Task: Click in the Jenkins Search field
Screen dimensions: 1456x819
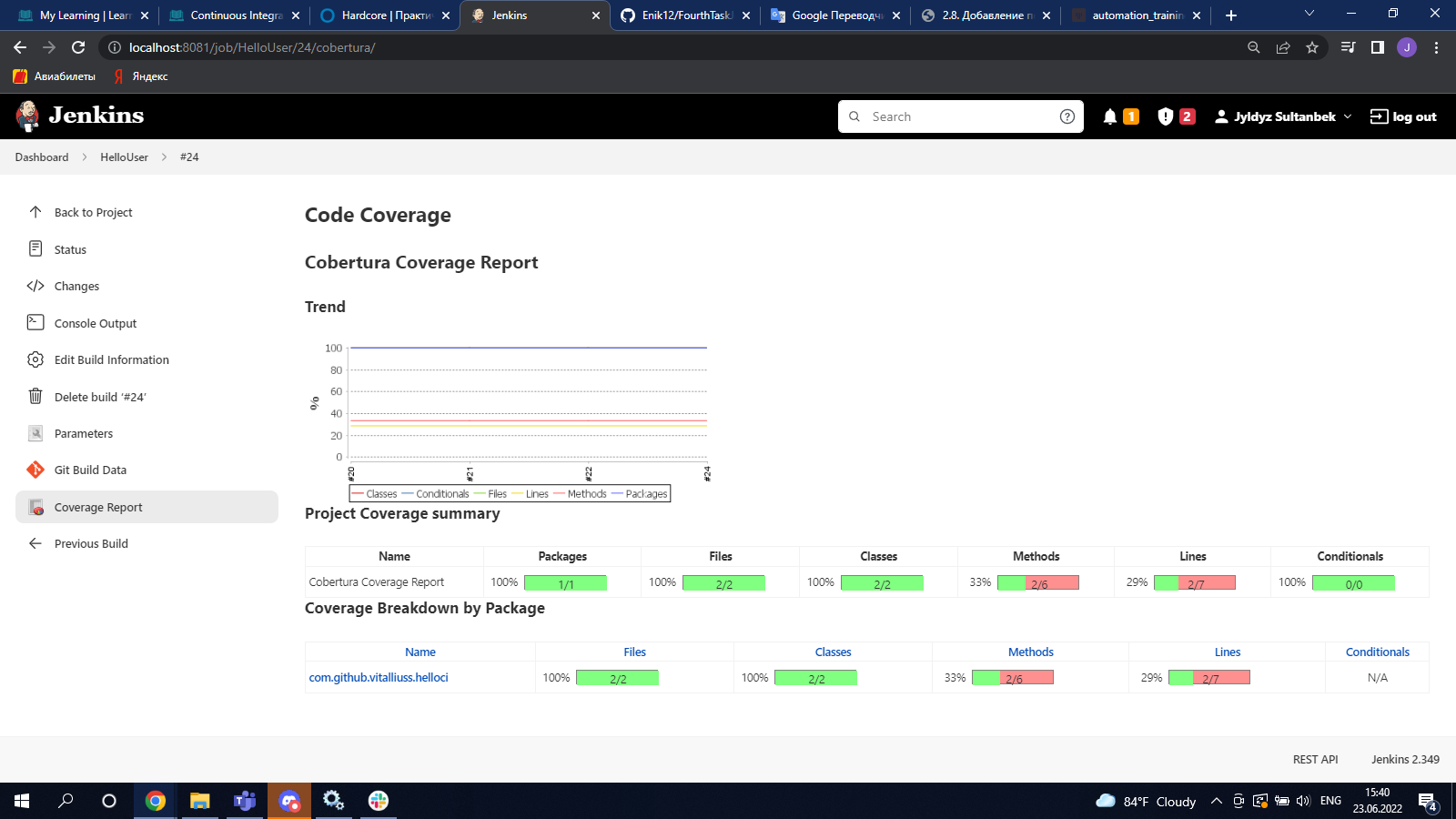Action: pyautogui.click(x=960, y=116)
